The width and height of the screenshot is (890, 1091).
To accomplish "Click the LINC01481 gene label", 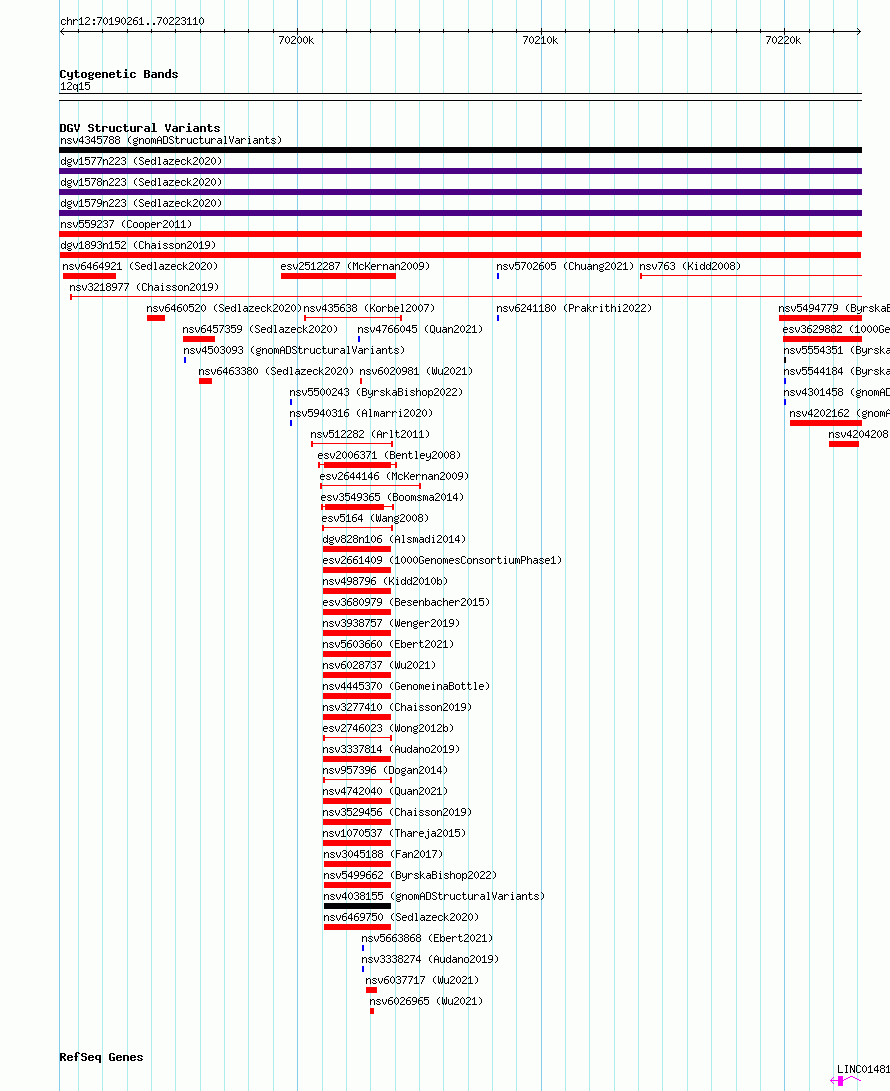I will 863,1069.
